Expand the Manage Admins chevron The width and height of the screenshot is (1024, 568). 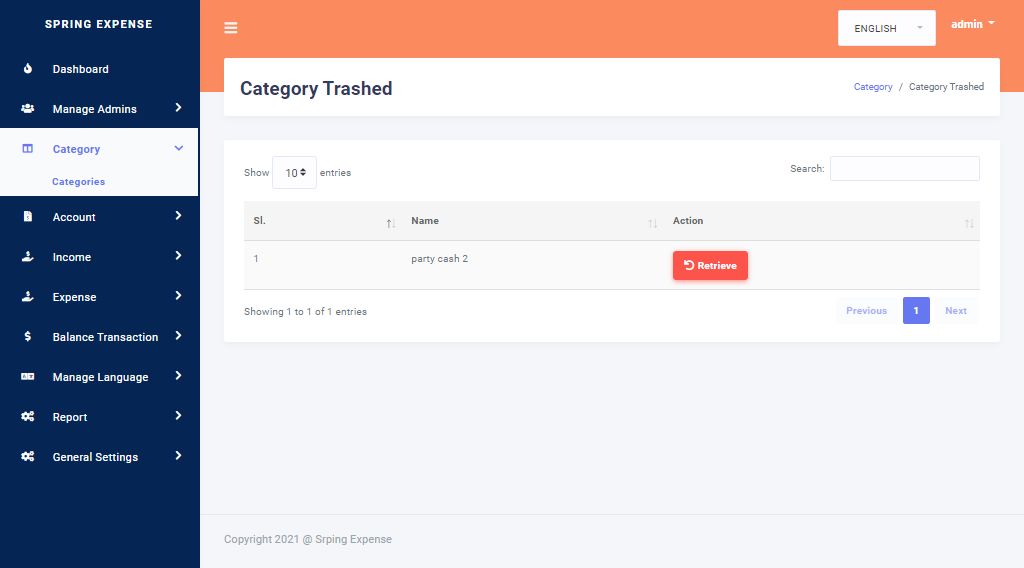click(x=178, y=108)
